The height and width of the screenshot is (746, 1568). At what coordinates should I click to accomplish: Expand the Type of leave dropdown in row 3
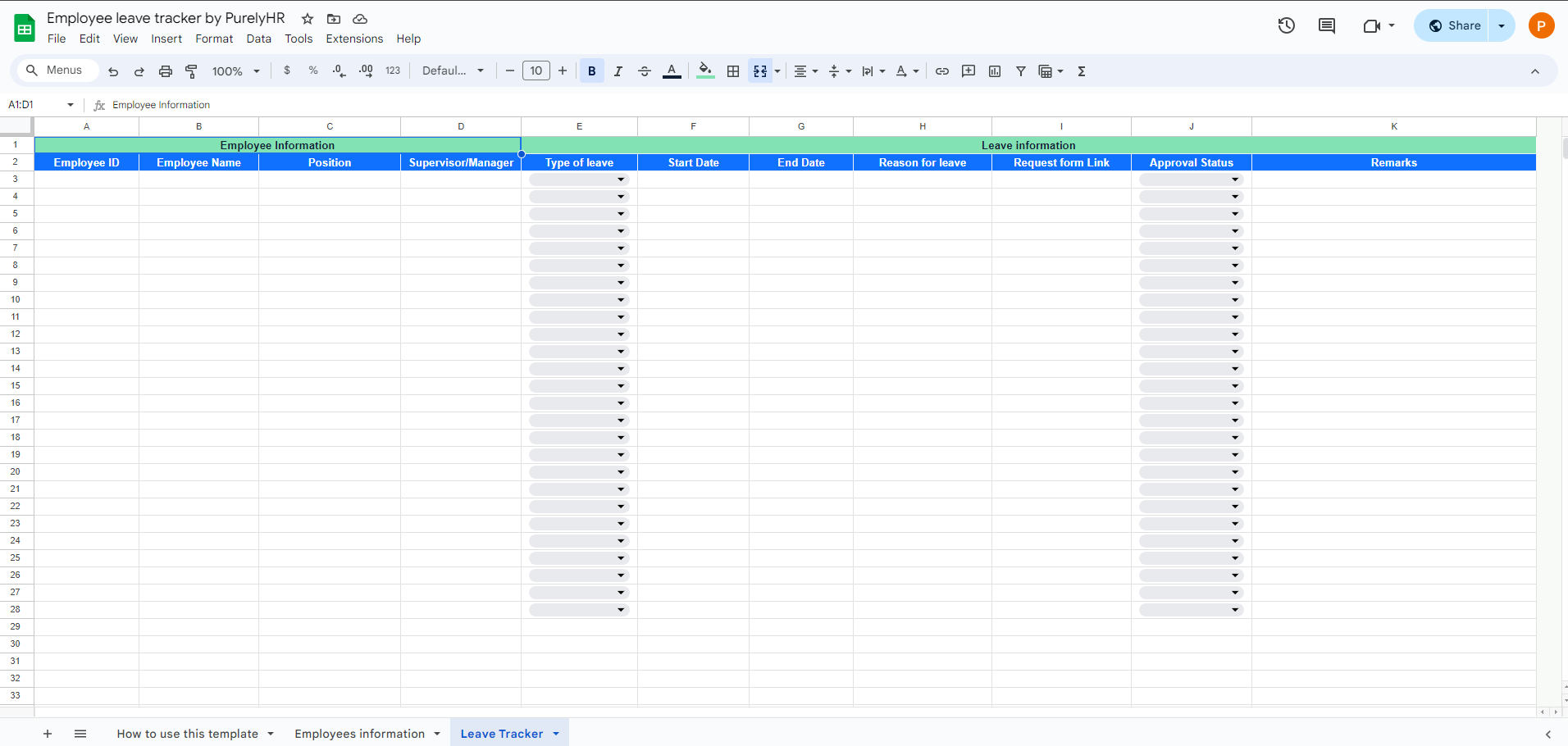click(x=621, y=179)
